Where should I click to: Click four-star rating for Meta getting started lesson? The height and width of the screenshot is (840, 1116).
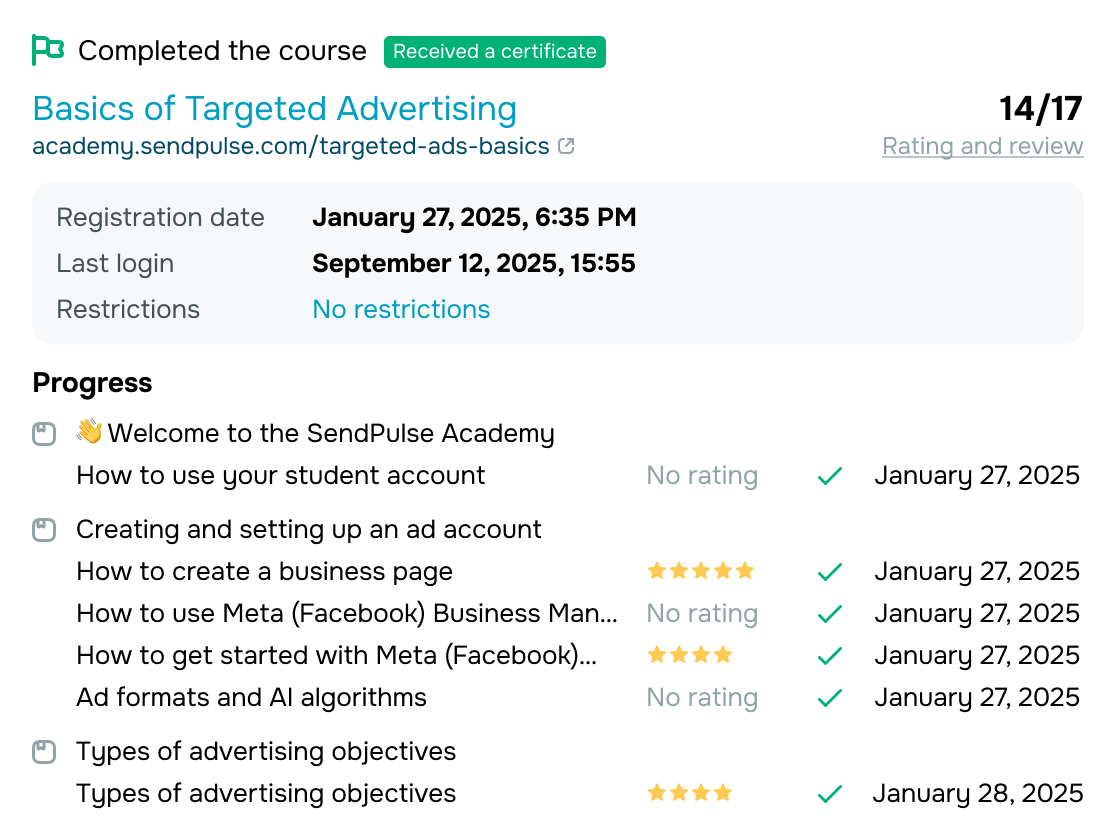pyautogui.click(x=690, y=656)
